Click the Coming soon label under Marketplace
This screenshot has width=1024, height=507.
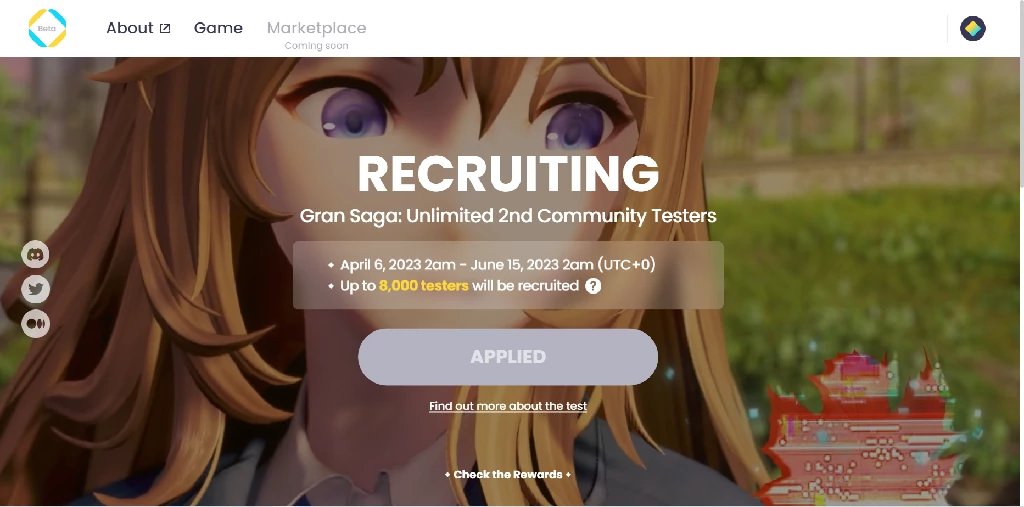click(317, 46)
